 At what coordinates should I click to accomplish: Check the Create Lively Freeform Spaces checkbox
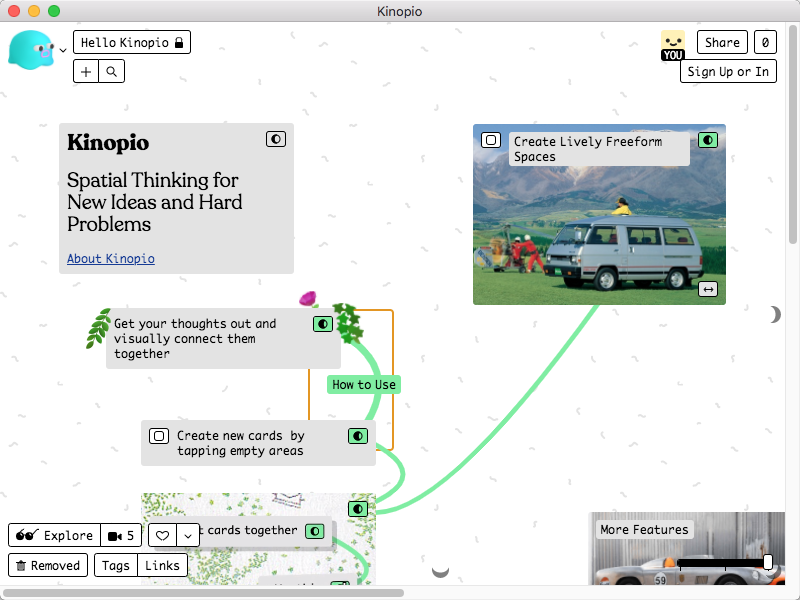coord(491,140)
